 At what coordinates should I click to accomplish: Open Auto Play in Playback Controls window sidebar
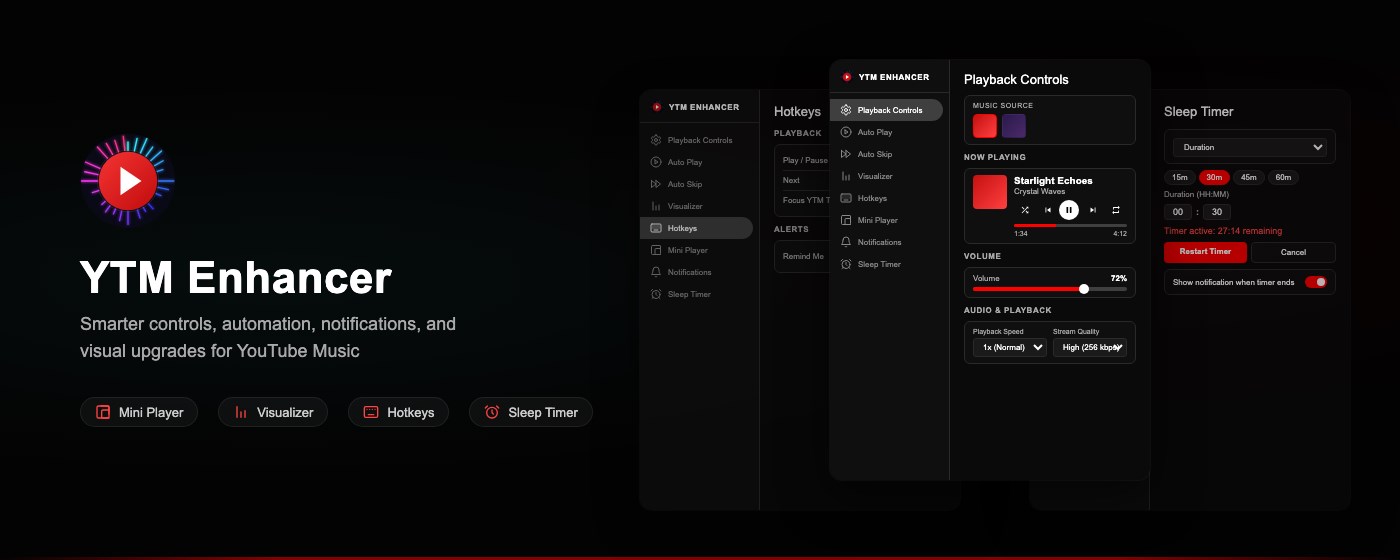click(x=886, y=132)
